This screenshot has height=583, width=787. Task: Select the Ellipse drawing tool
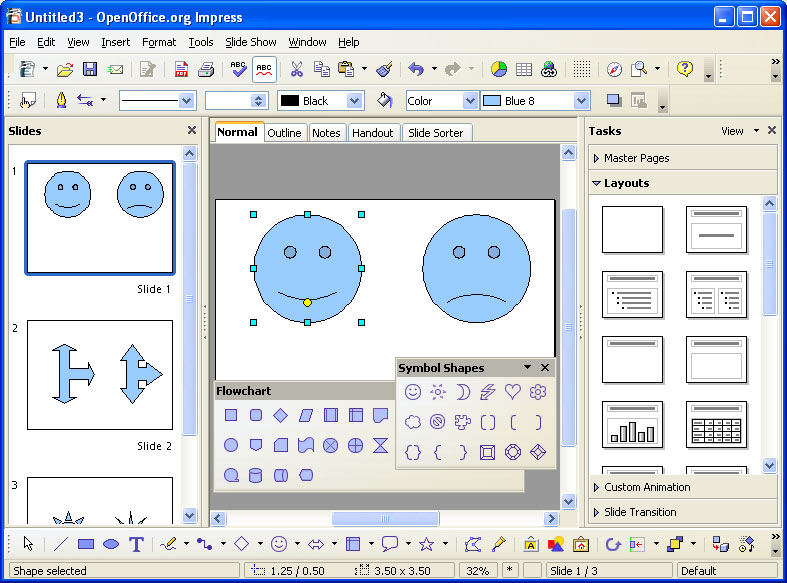(x=111, y=544)
